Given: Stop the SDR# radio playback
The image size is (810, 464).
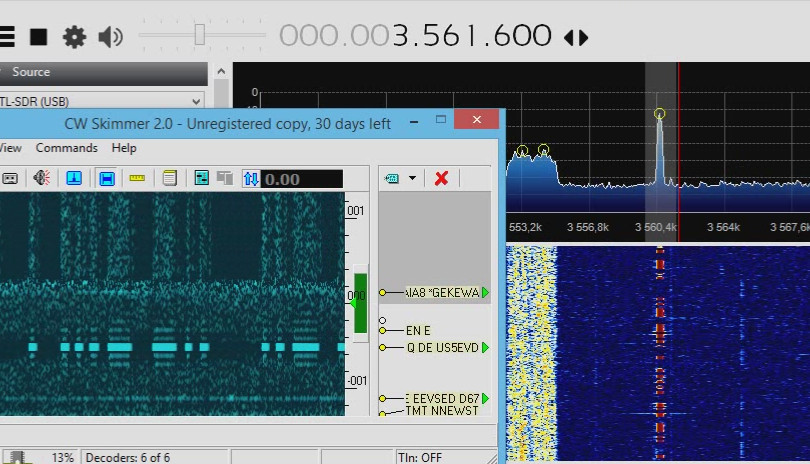Looking at the screenshot, I should (39, 37).
